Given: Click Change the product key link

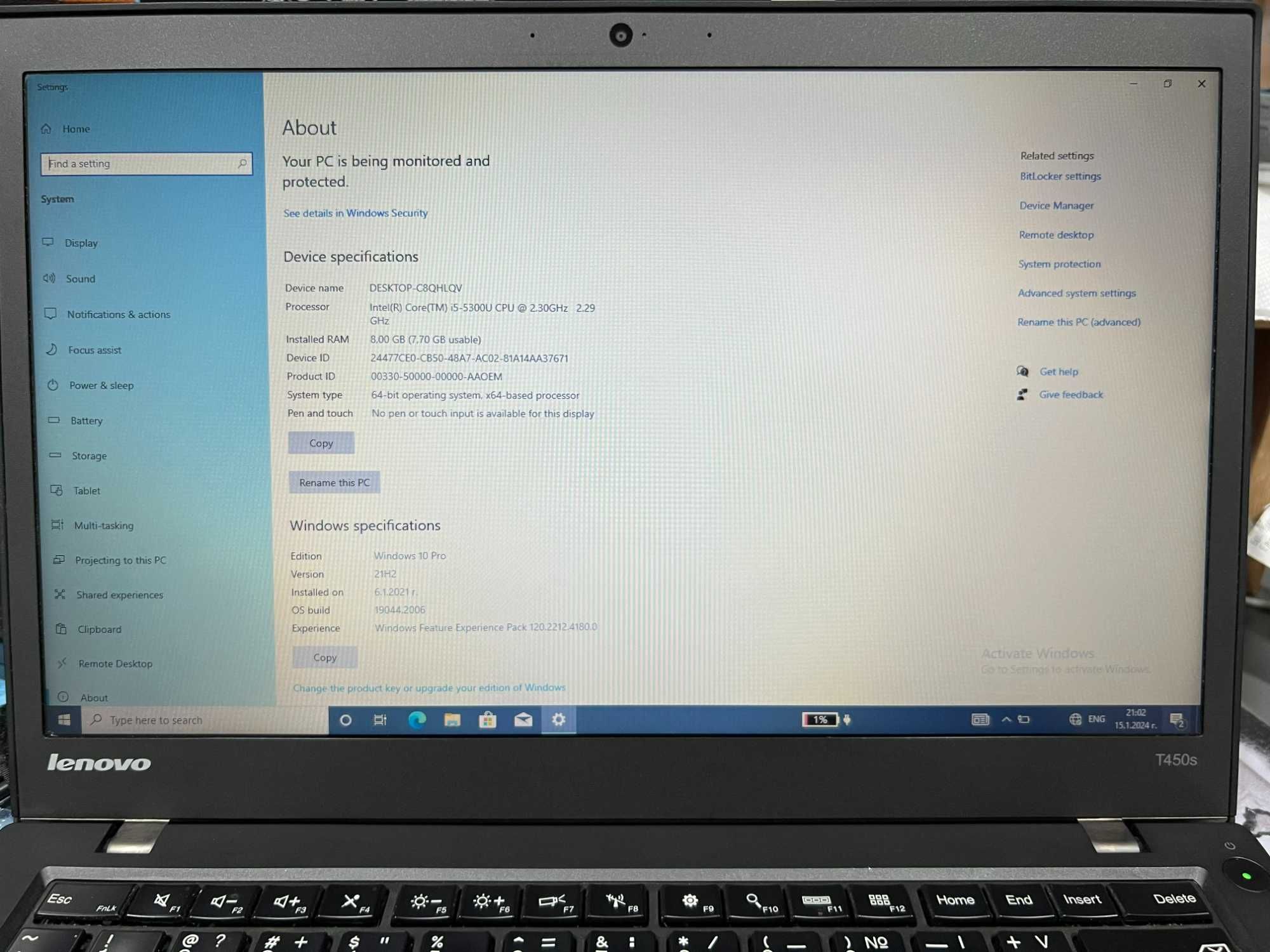Looking at the screenshot, I should pos(430,687).
